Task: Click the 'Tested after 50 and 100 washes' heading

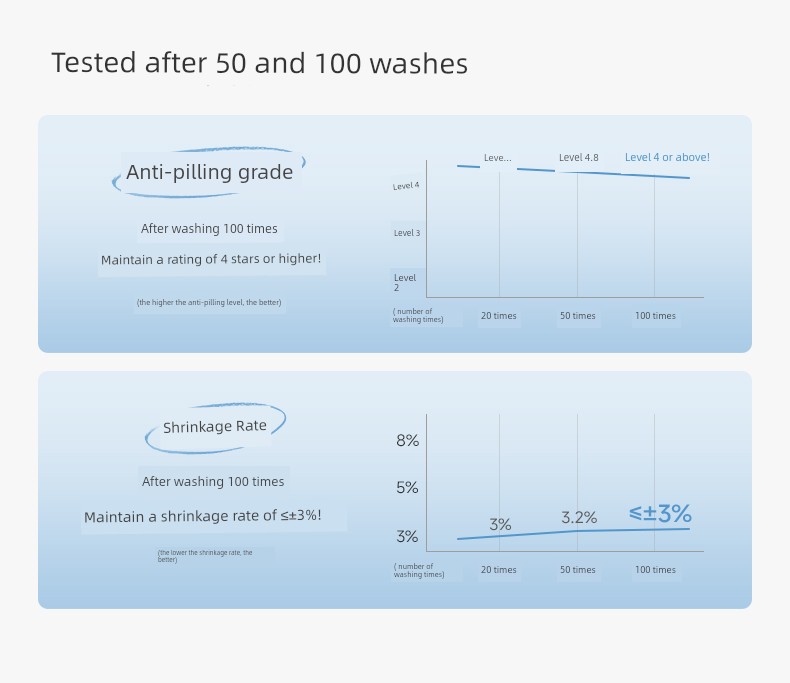Action: [x=259, y=63]
